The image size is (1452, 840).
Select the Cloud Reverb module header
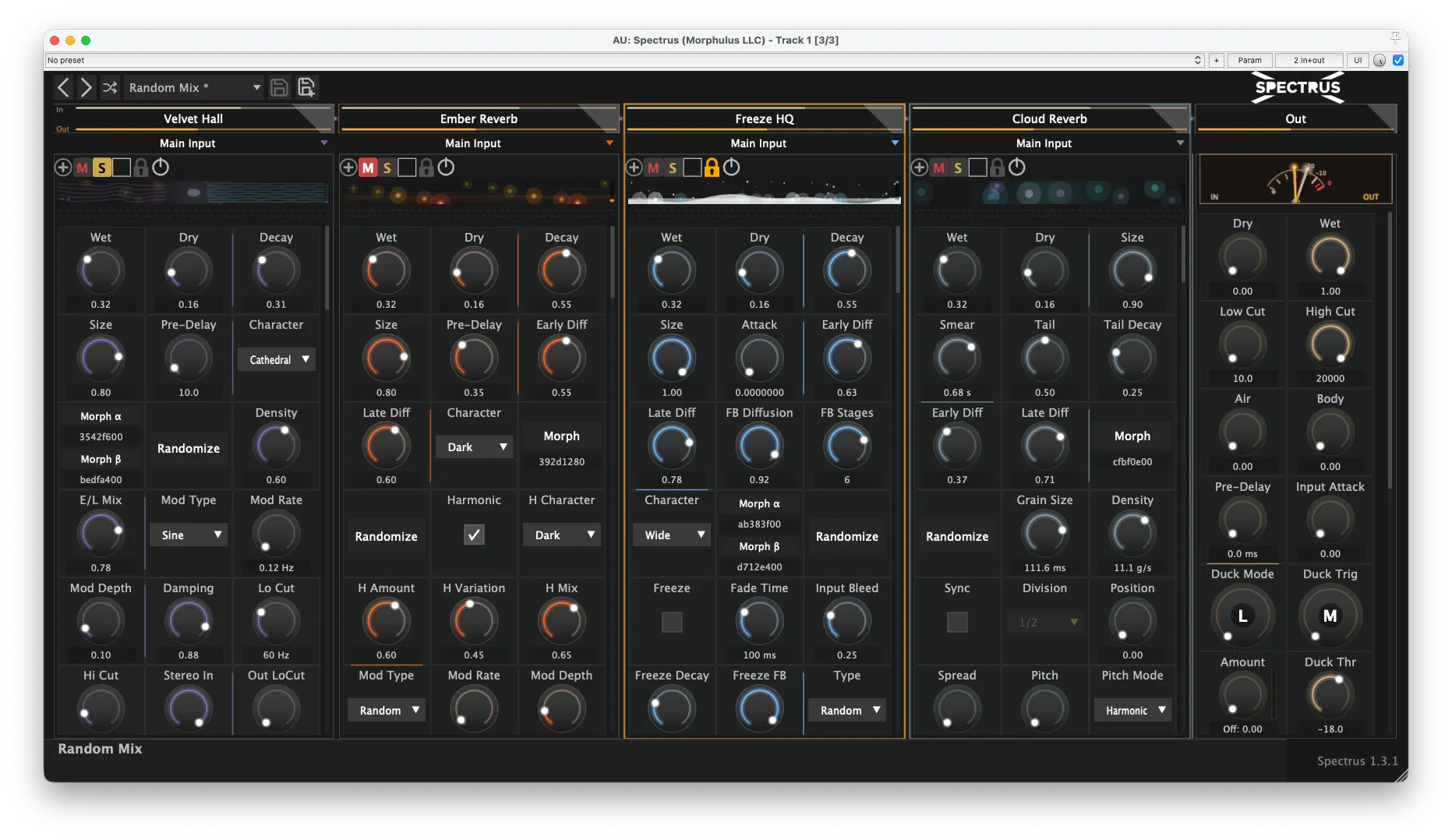coord(1049,118)
